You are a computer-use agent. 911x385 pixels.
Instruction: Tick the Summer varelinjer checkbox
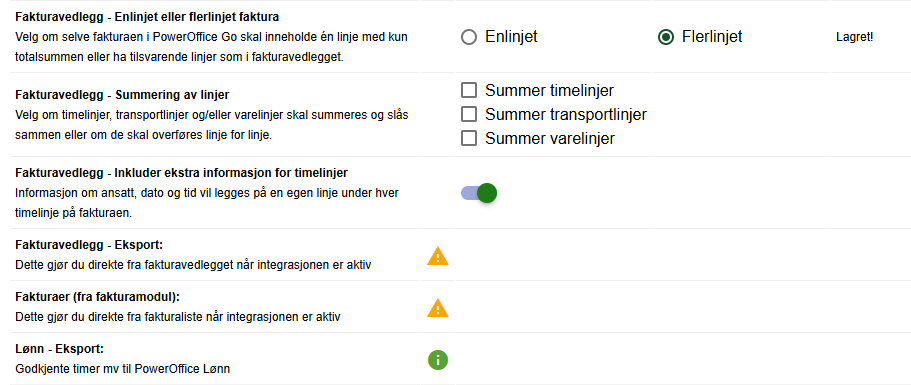click(x=468, y=138)
